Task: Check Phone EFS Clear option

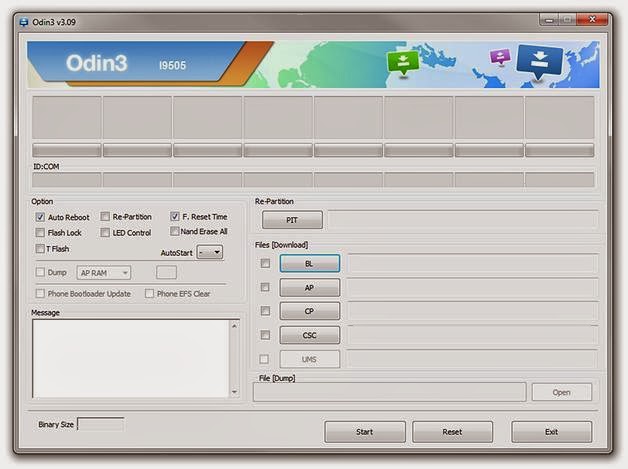Action: [x=149, y=294]
